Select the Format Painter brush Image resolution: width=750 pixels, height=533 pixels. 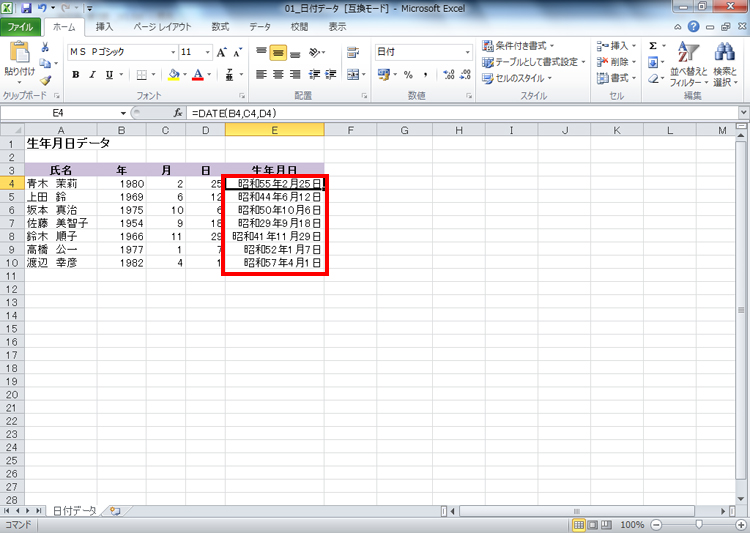pos(45,80)
